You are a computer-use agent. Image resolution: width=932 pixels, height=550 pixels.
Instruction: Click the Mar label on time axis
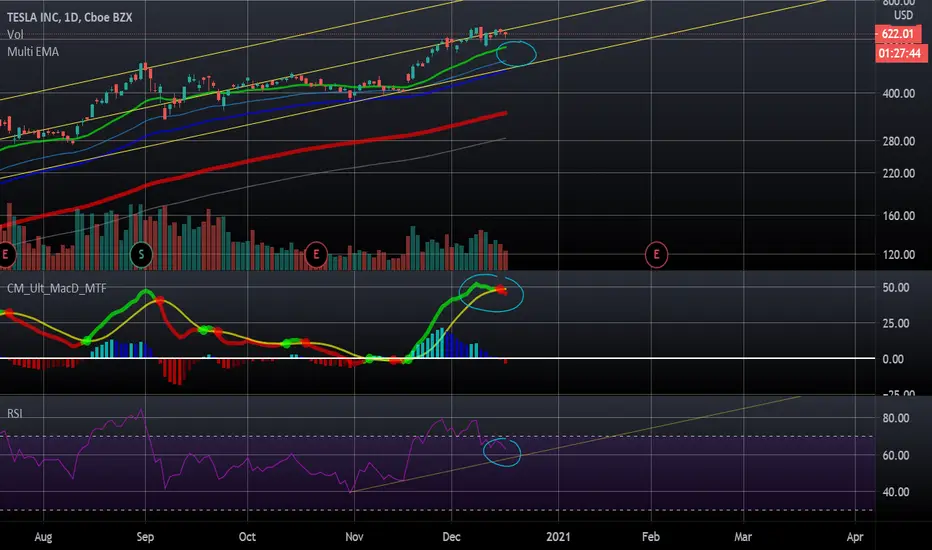click(743, 537)
